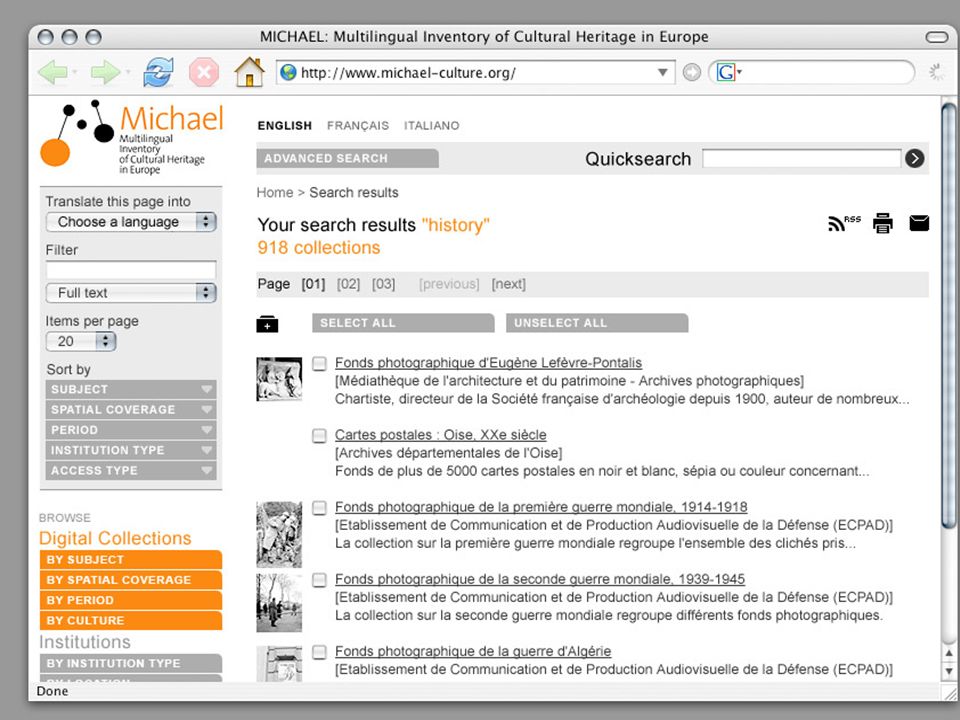Image resolution: width=960 pixels, height=720 pixels.
Task: Click the browser URL address field
Action: (476, 73)
